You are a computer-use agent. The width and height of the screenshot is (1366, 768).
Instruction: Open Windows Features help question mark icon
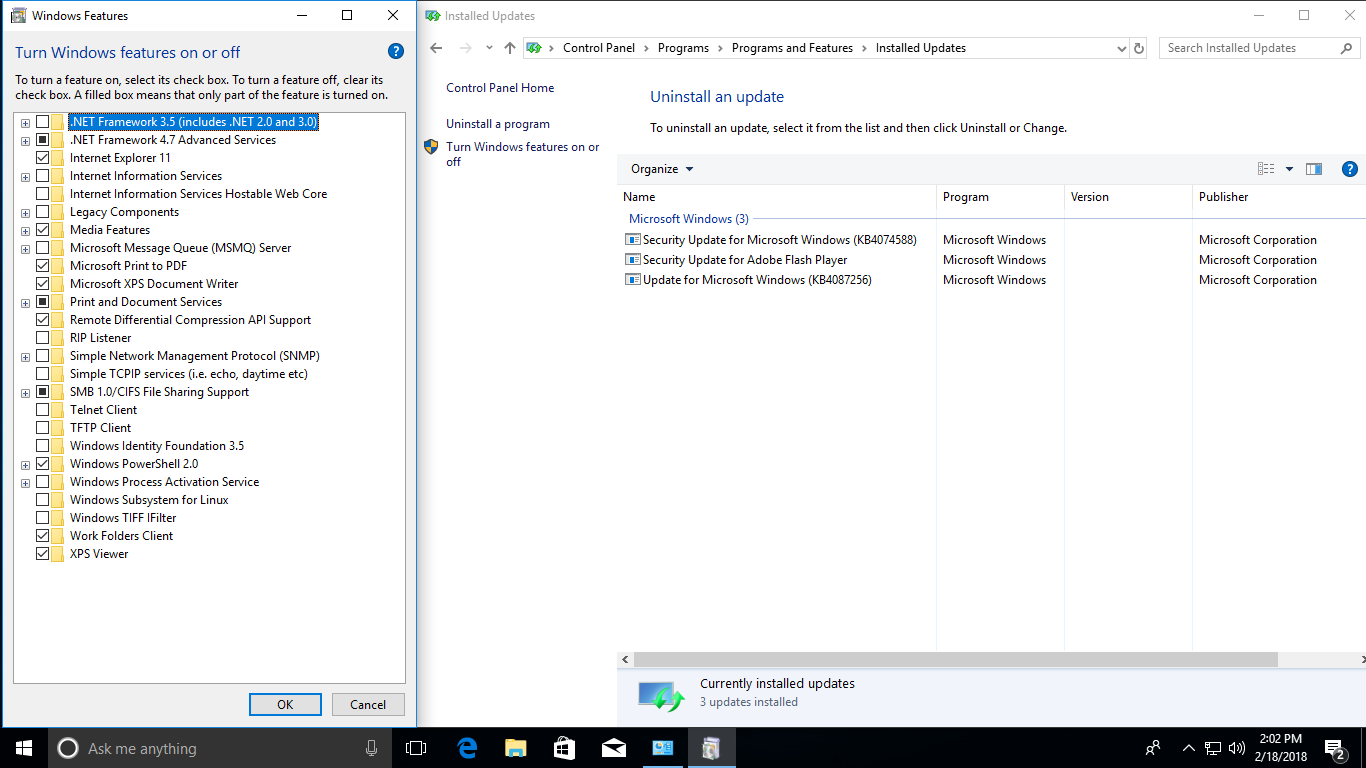[395, 52]
